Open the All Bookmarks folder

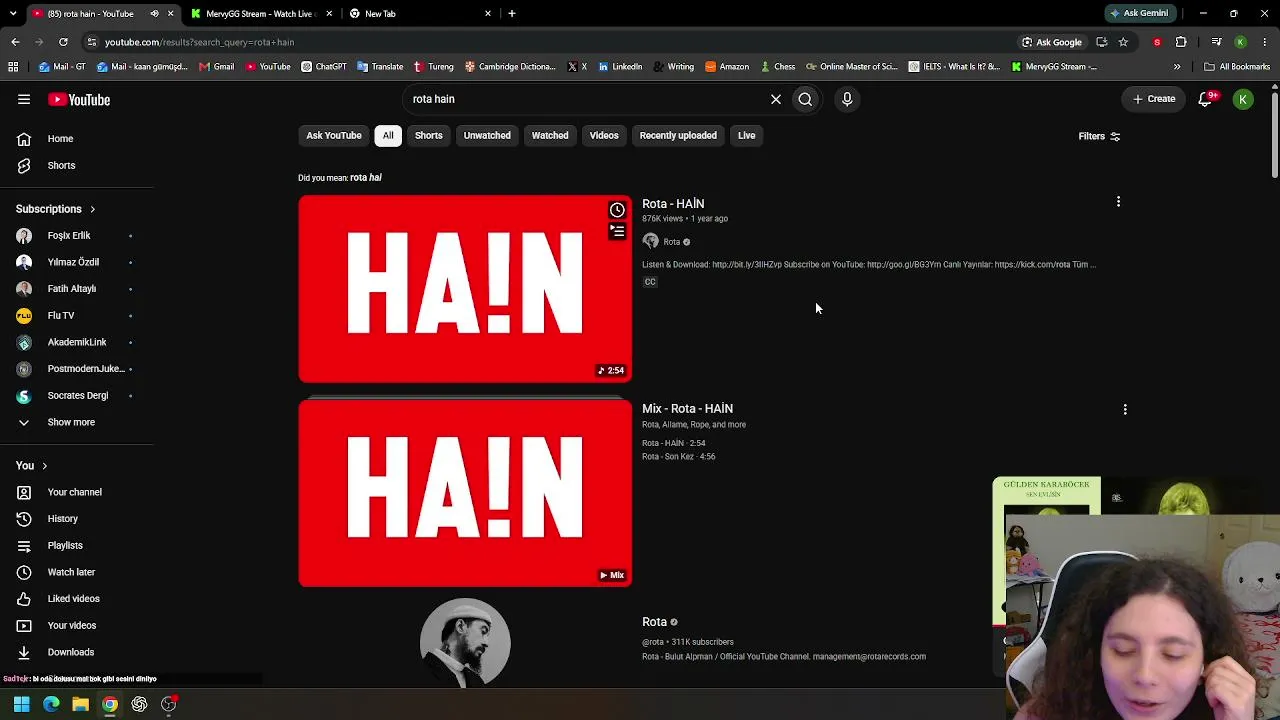(x=1237, y=67)
